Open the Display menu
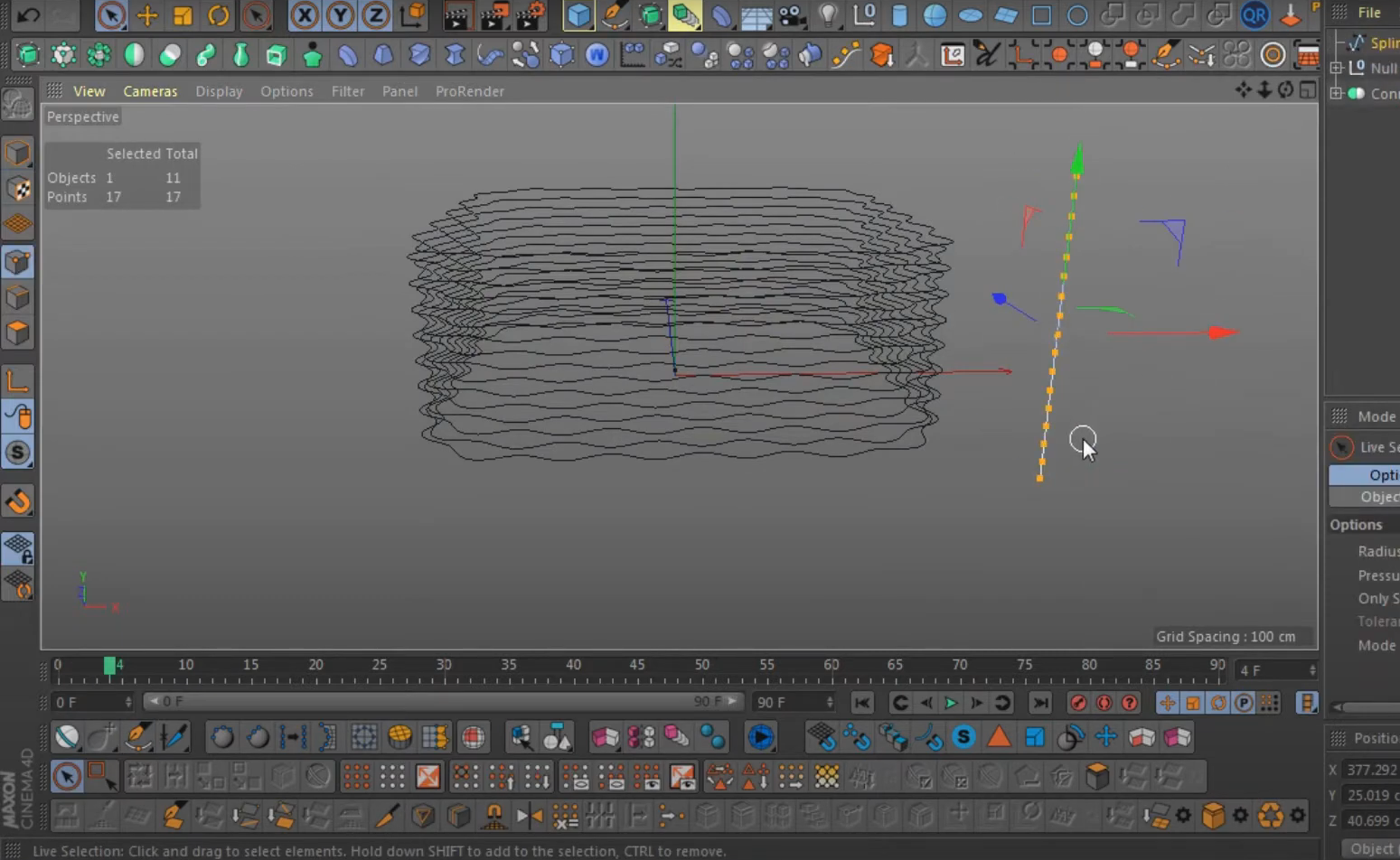This screenshot has width=1400, height=860. tap(219, 91)
